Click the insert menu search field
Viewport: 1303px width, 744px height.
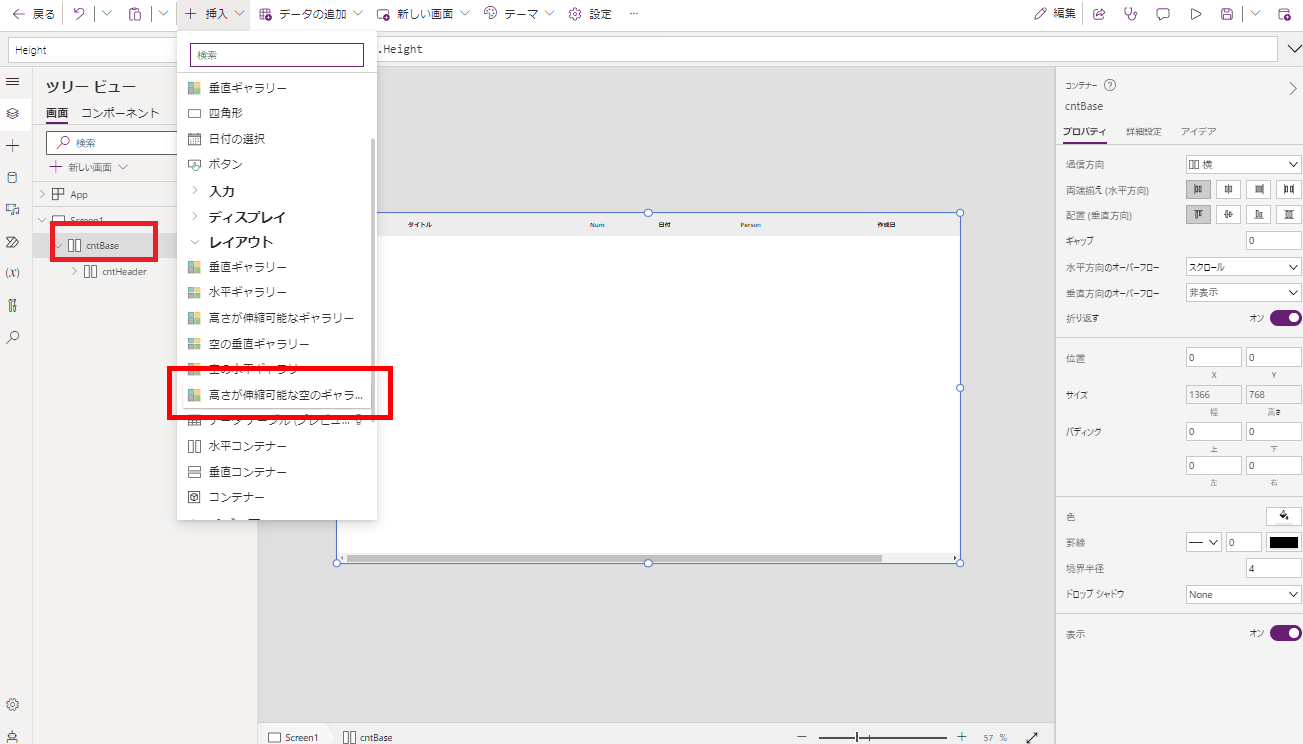coord(277,55)
